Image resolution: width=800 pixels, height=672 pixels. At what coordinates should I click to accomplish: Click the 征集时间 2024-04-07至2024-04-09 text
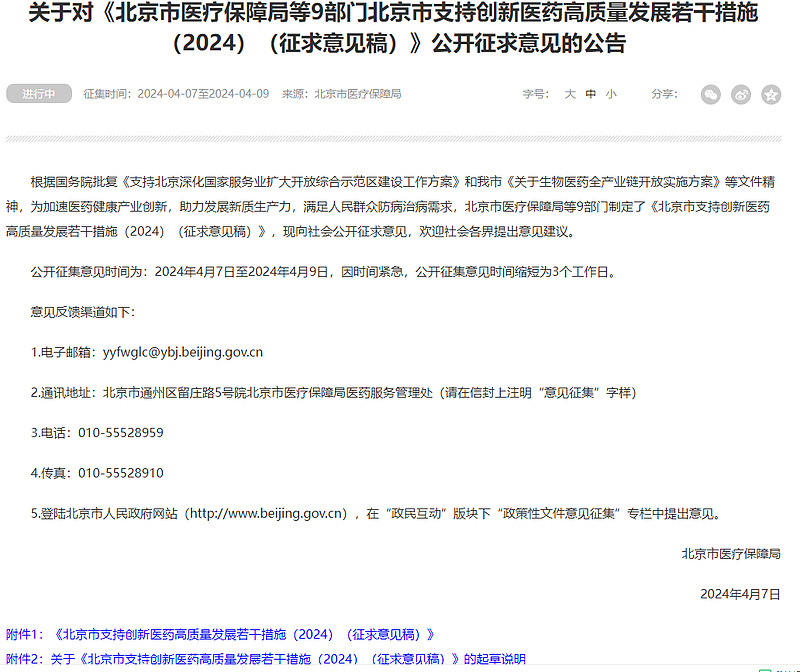pos(176,94)
